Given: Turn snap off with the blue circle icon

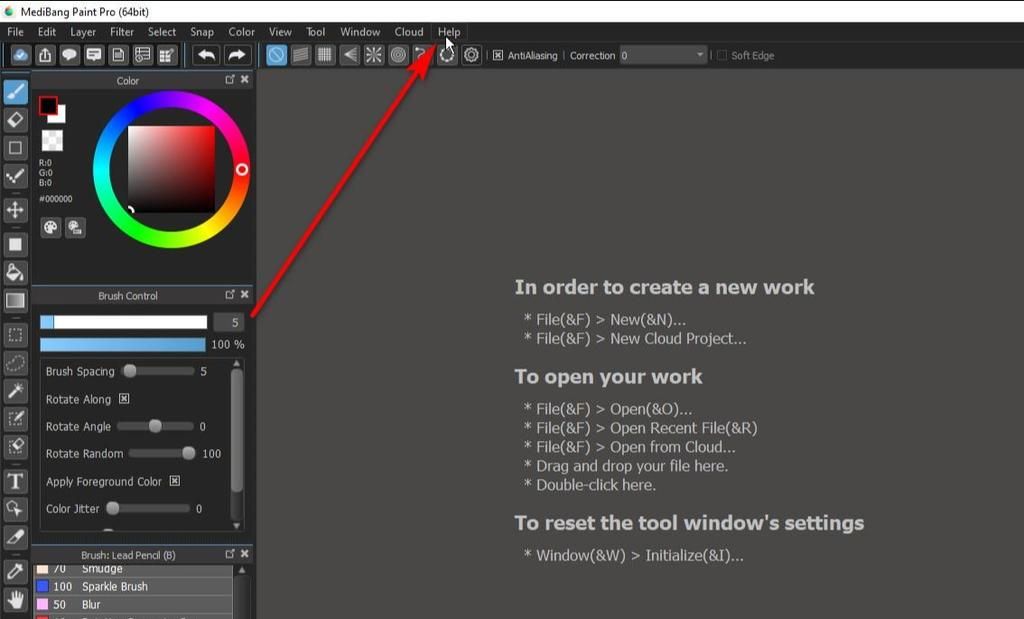Looking at the screenshot, I should point(276,56).
